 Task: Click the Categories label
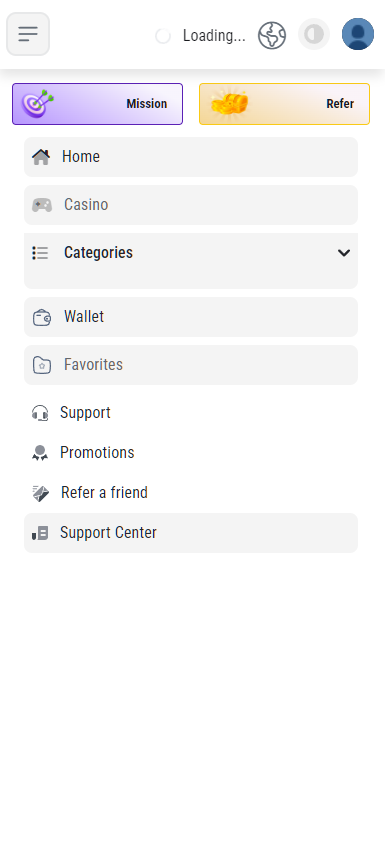click(98, 253)
